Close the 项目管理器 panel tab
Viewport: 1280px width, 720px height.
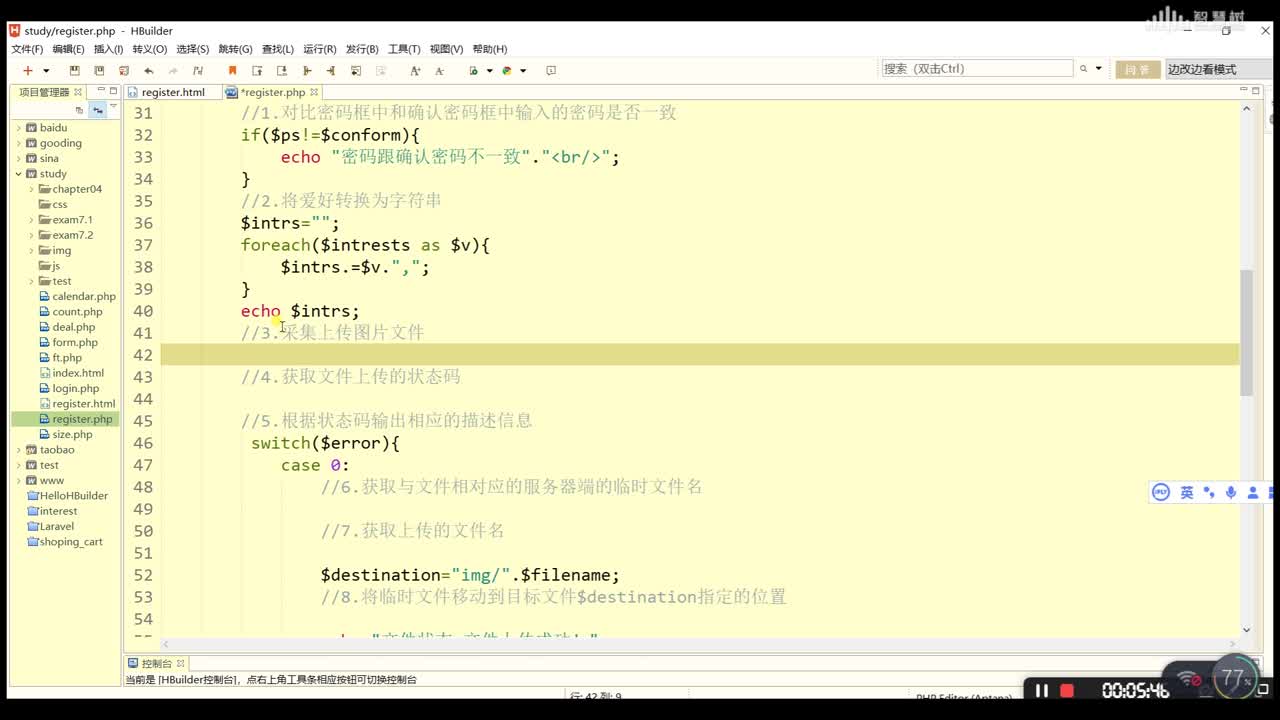click(78, 92)
